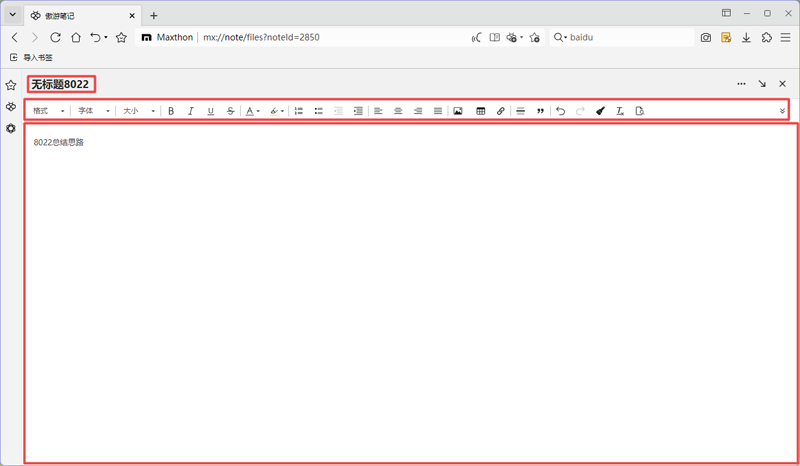800x466 pixels.
Task: Click the shrink arrow beside note close
Action: (762, 84)
